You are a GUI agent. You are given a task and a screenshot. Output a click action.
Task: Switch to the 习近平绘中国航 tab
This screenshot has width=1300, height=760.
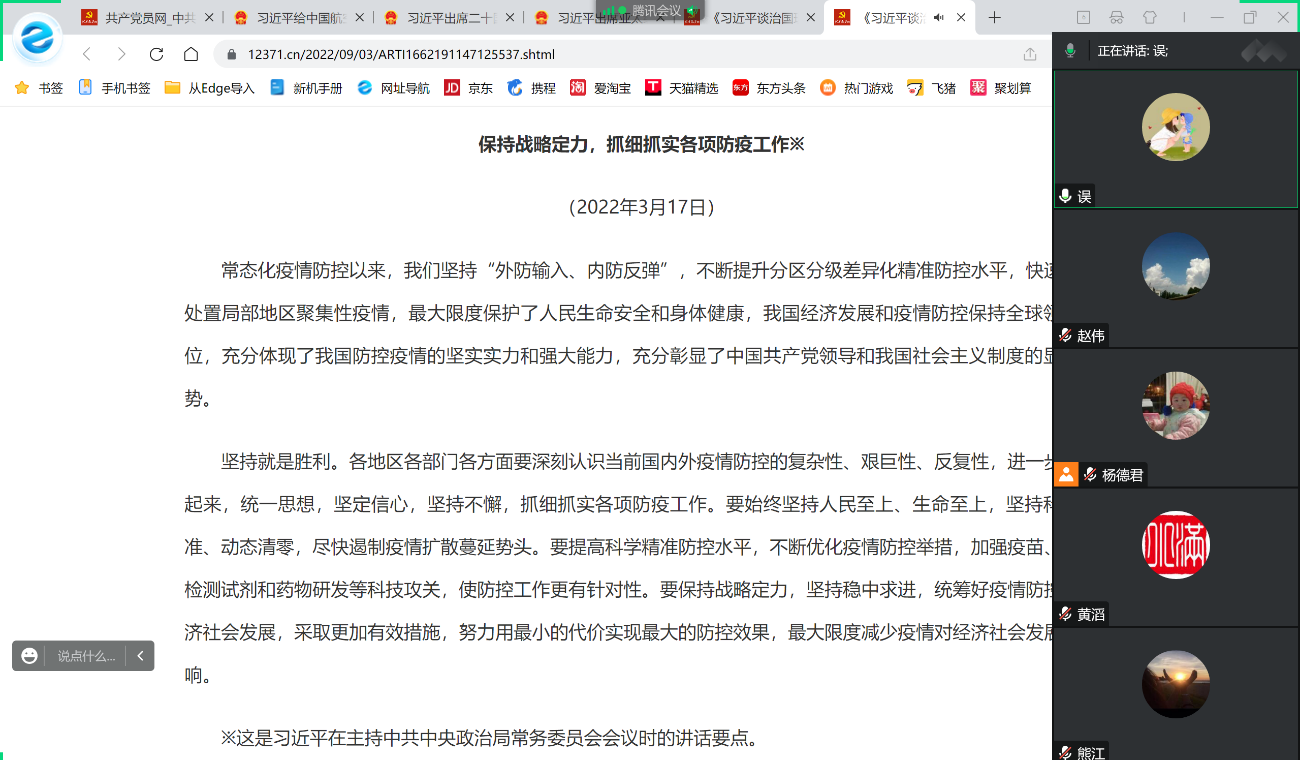[295, 18]
